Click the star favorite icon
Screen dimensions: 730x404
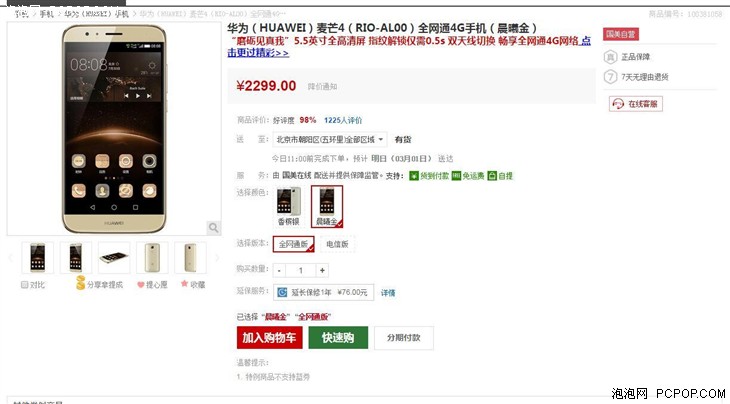pyautogui.click(x=184, y=283)
